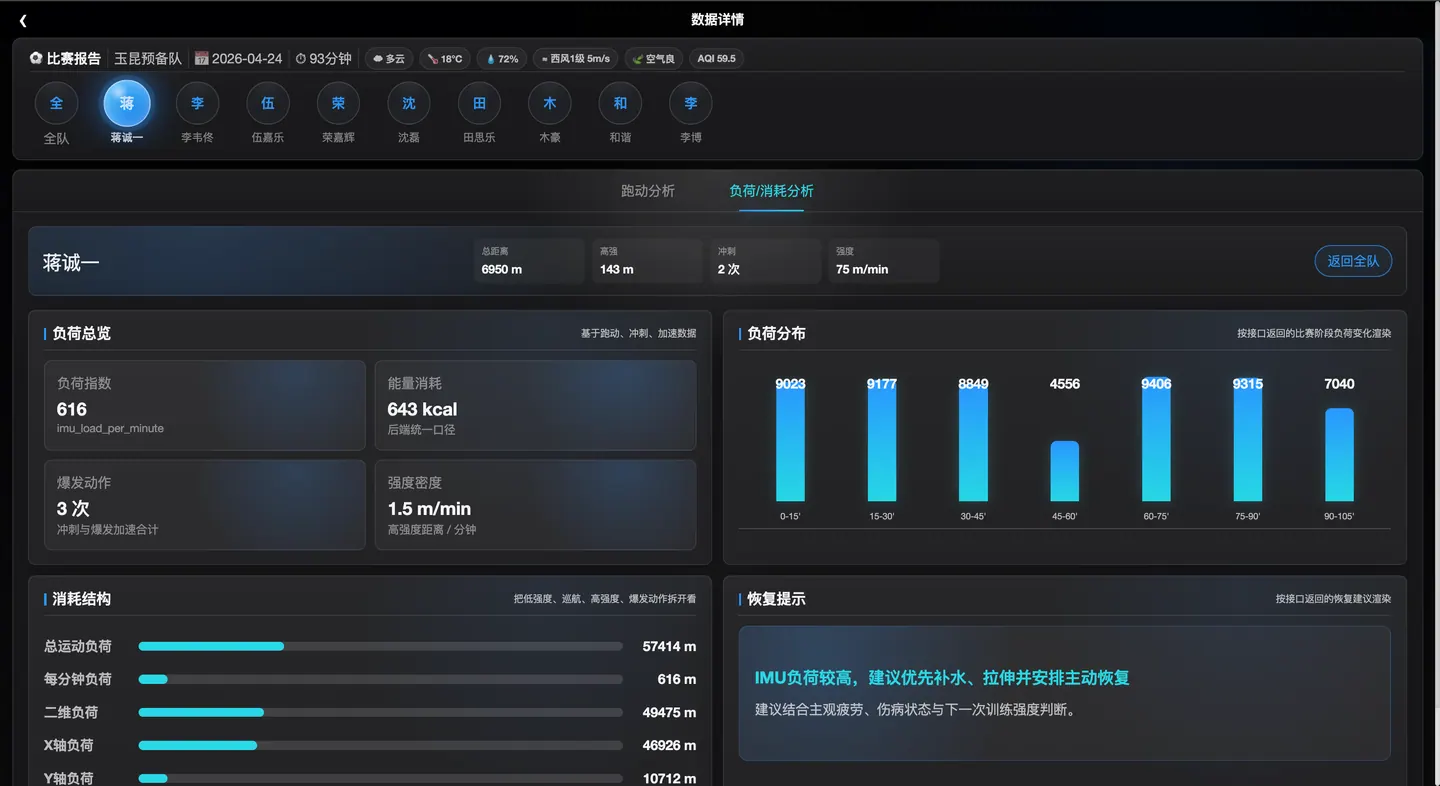Go back using the top-left arrow
This screenshot has height=786, width=1440.
point(23,20)
